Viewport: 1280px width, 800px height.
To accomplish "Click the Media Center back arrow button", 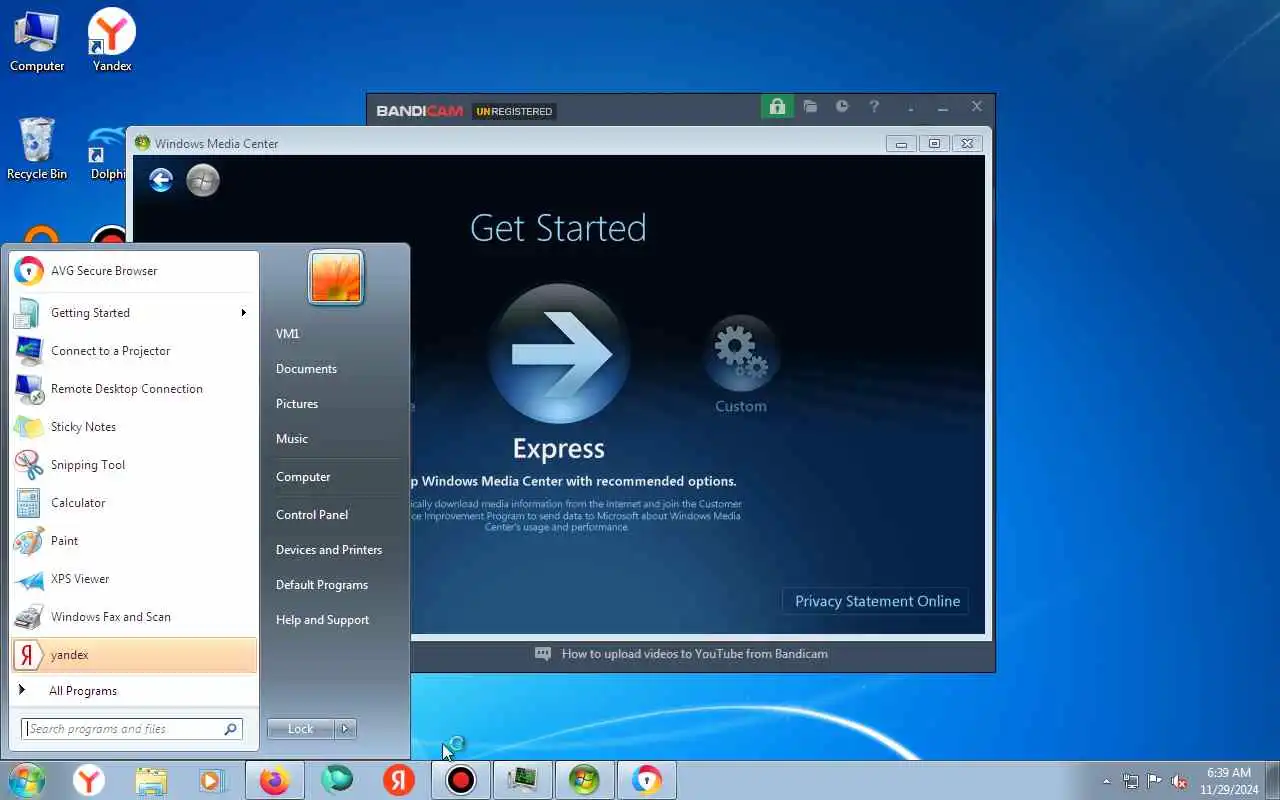I will tap(161, 180).
